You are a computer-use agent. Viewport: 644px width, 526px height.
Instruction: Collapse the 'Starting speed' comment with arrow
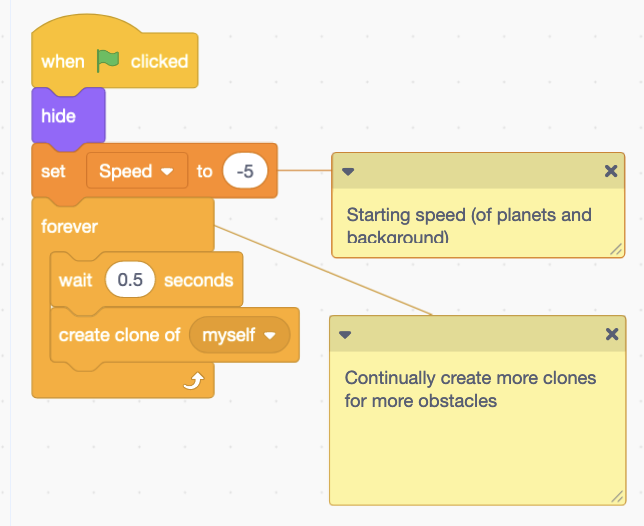(348, 171)
